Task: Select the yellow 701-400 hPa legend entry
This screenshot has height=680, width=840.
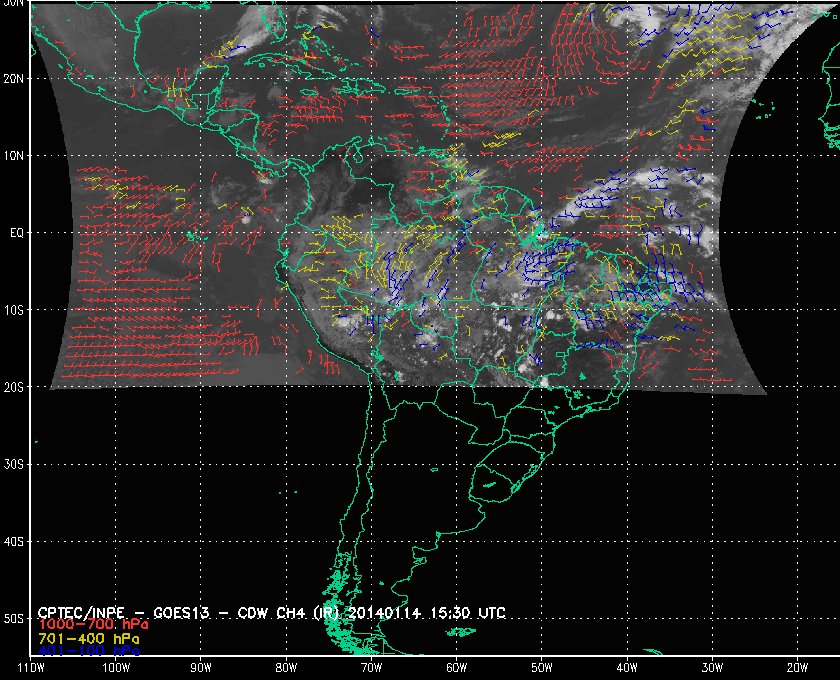Action: click(88, 639)
